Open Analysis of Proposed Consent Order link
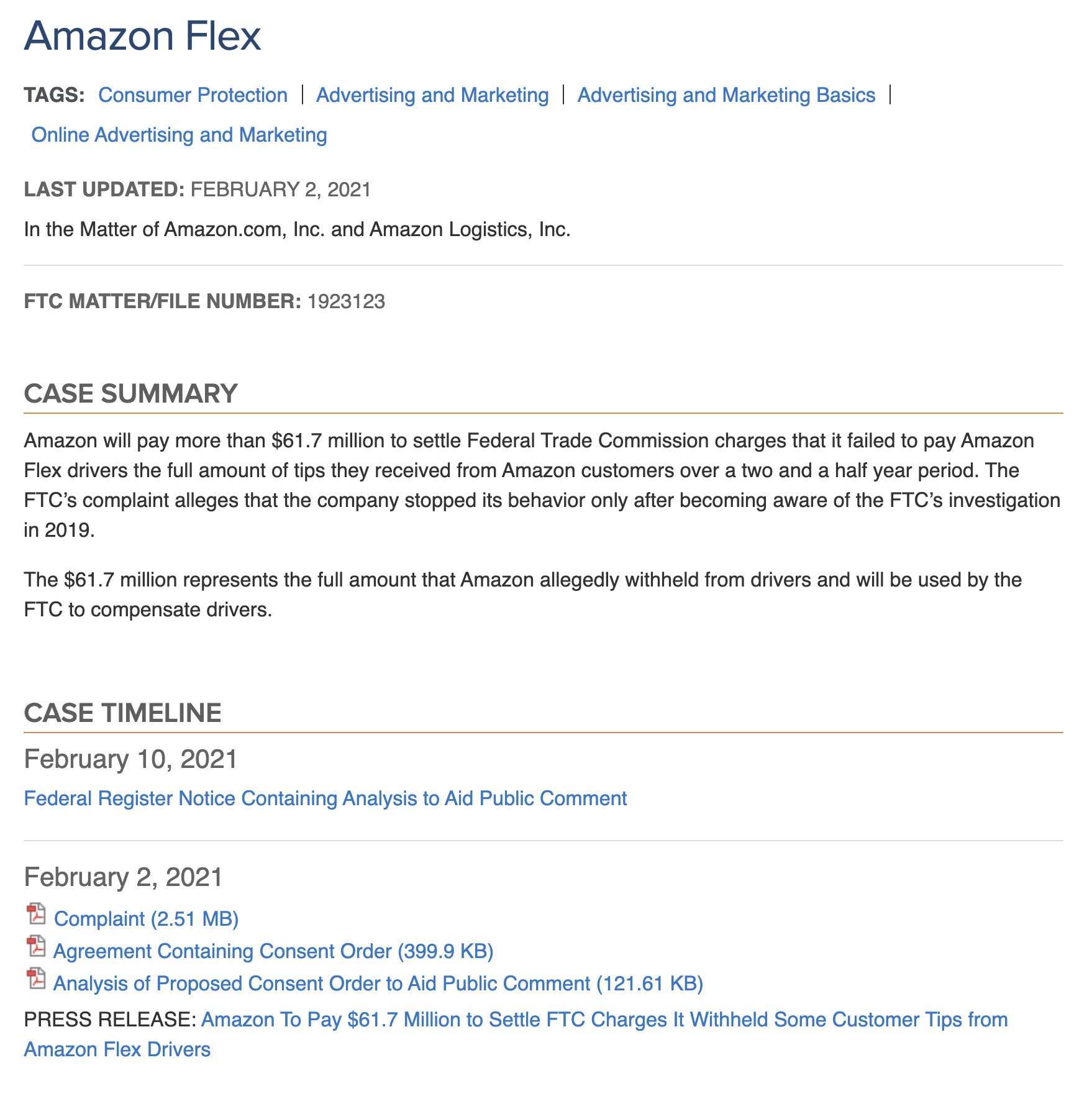The width and height of the screenshot is (1092, 1096). pyautogui.click(x=378, y=984)
